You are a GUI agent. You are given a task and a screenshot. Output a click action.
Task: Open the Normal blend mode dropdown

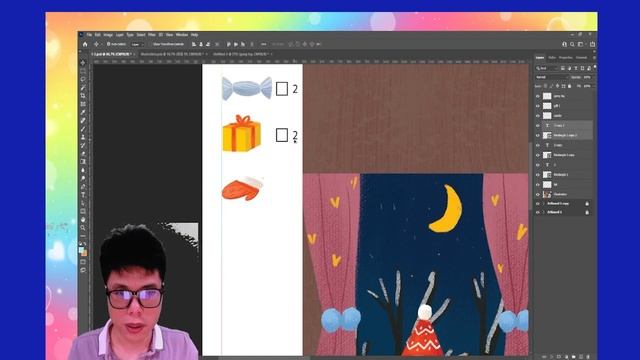tap(551, 77)
